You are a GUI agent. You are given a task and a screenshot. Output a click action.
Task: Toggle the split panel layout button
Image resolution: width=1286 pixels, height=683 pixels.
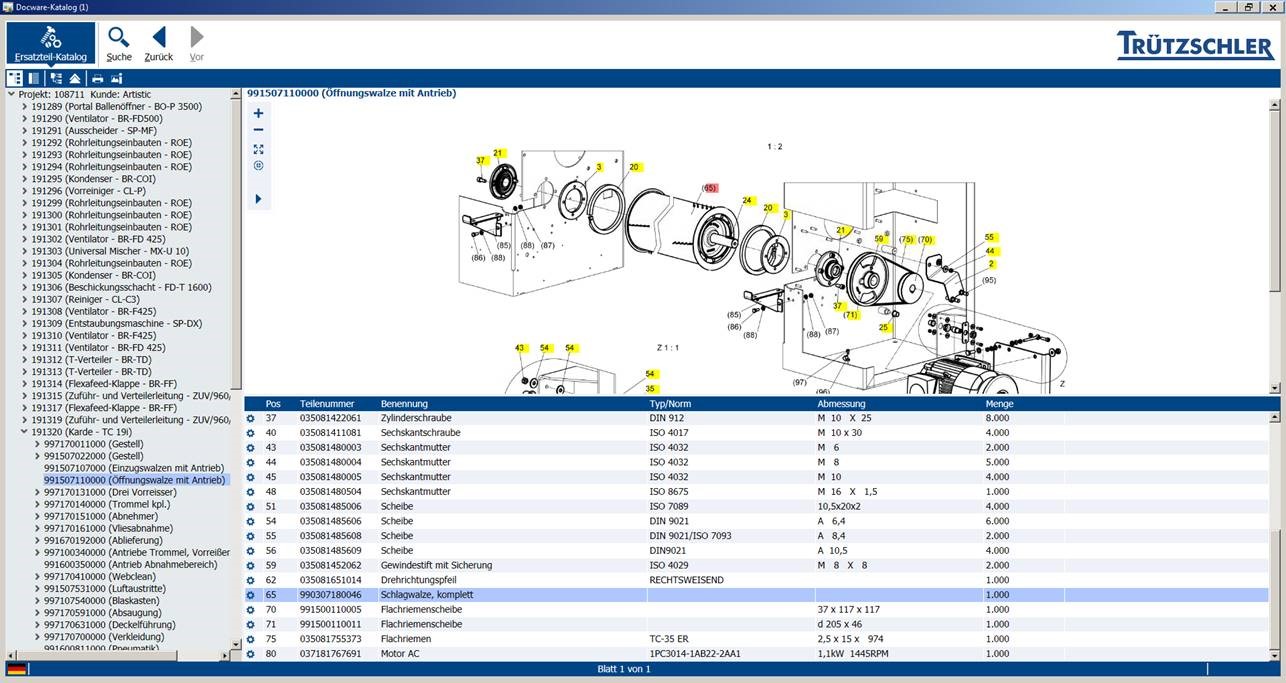tap(34, 78)
